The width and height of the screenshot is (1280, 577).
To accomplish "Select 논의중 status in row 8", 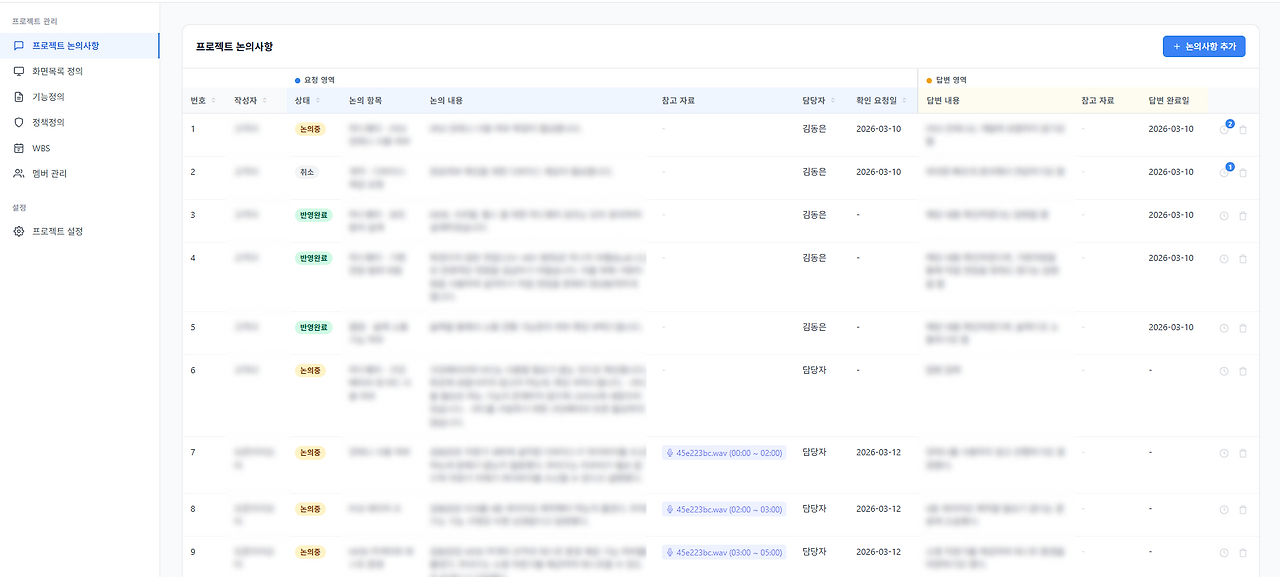I will [310, 509].
